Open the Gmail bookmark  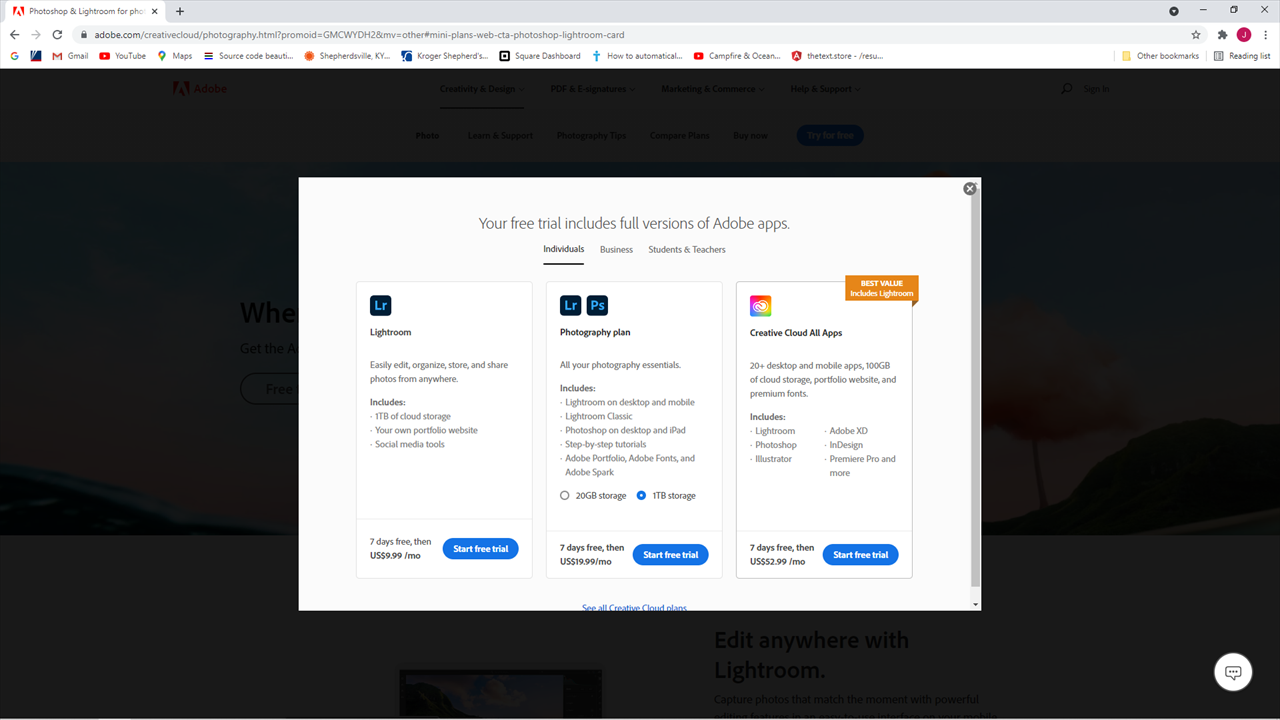(x=71, y=56)
